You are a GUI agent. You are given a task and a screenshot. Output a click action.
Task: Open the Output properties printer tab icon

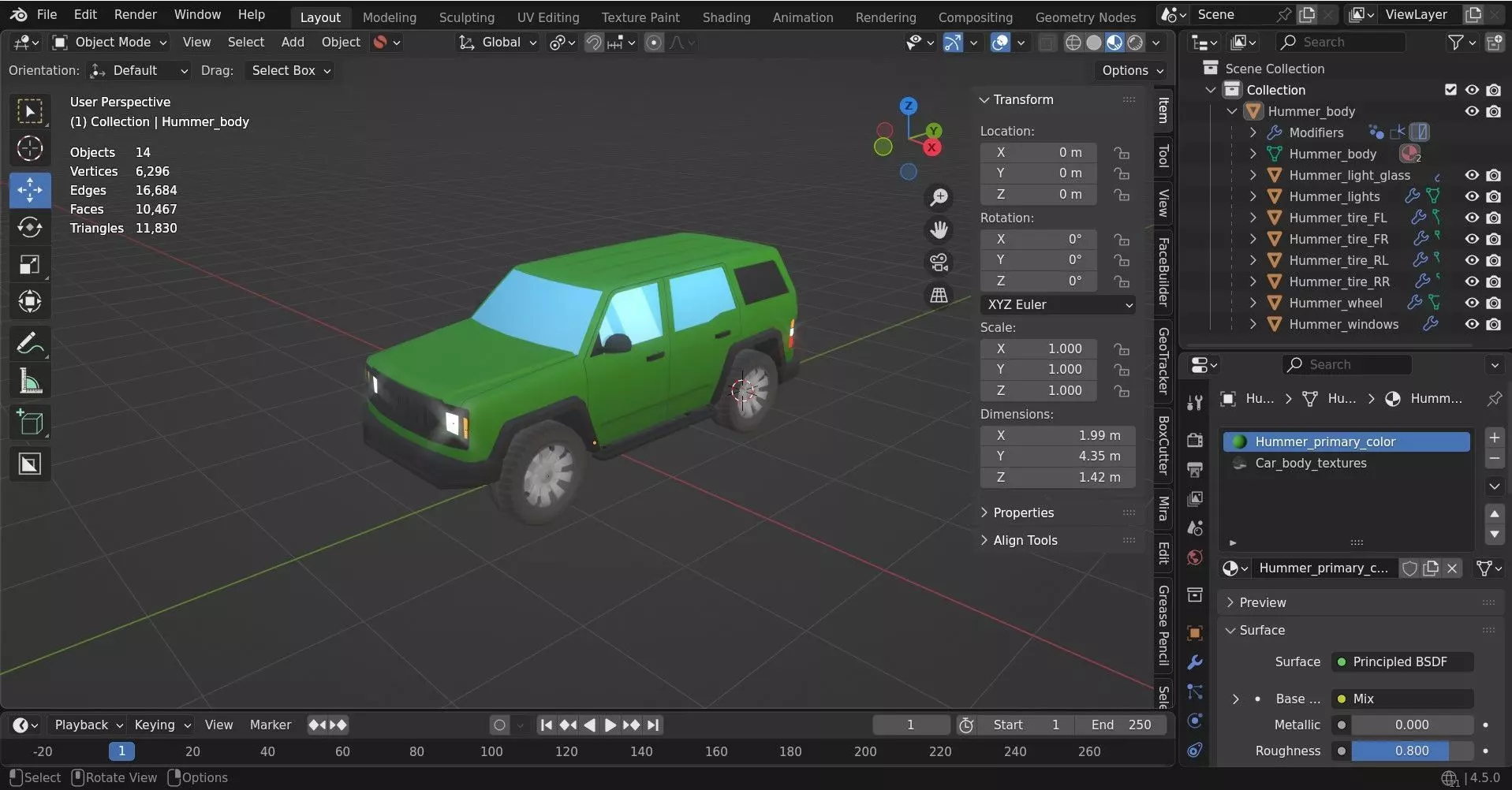point(1195,470)
